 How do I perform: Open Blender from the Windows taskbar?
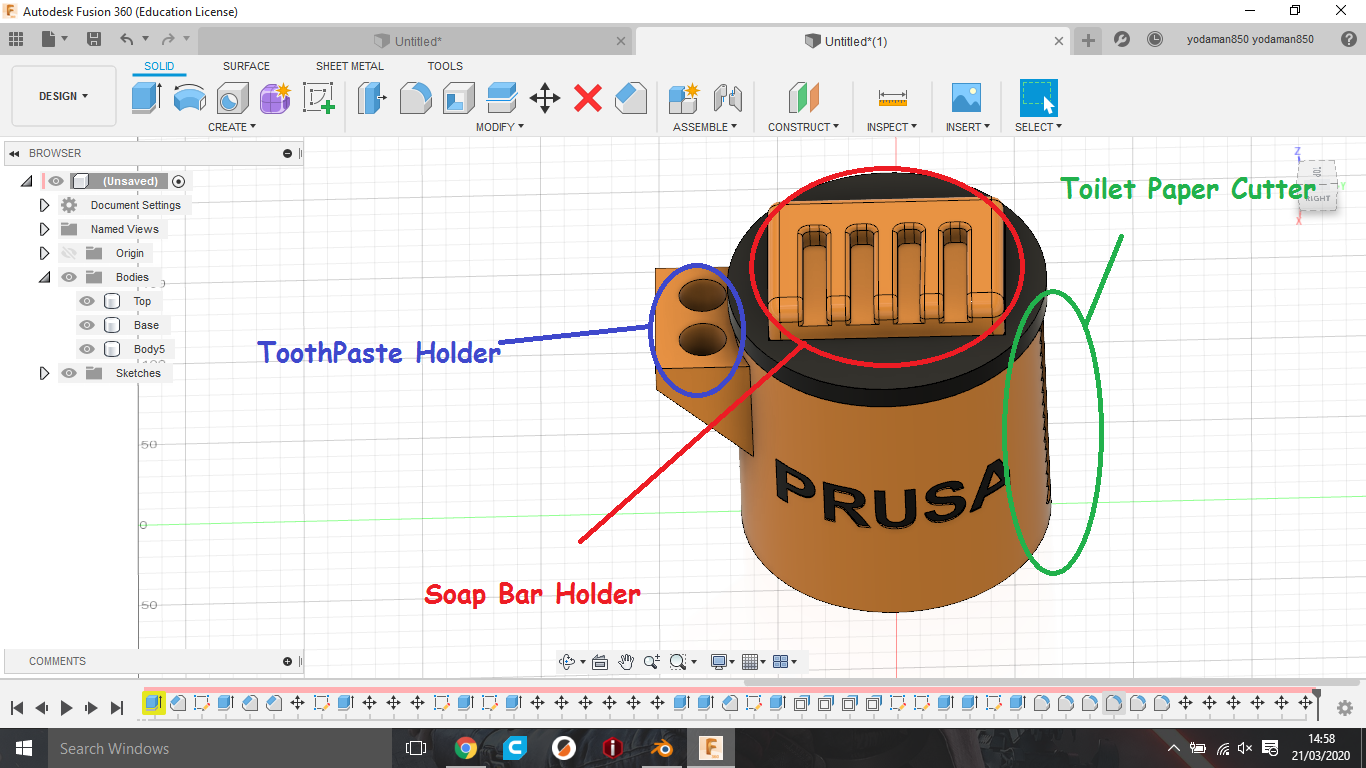[x=661, y=748]
